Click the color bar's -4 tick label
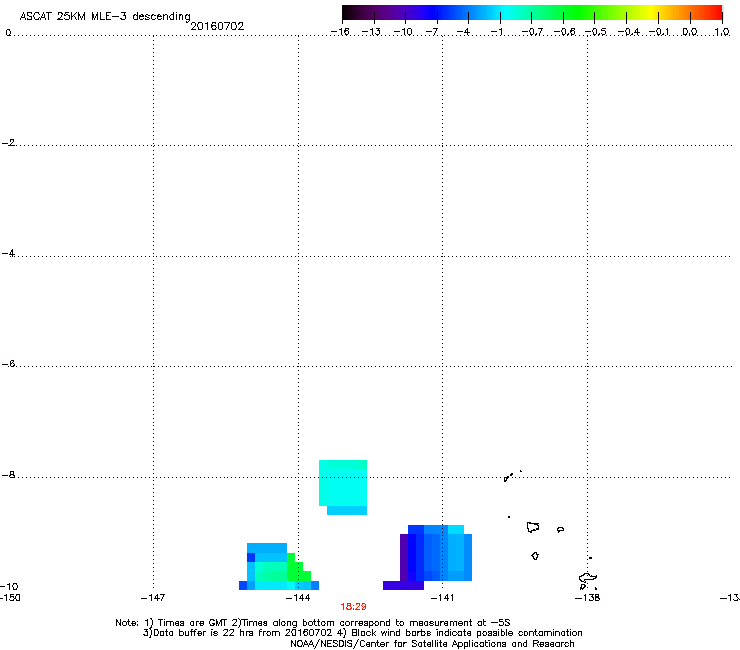The width and height of the screenshot is (740, 650). tap(463, 32)
